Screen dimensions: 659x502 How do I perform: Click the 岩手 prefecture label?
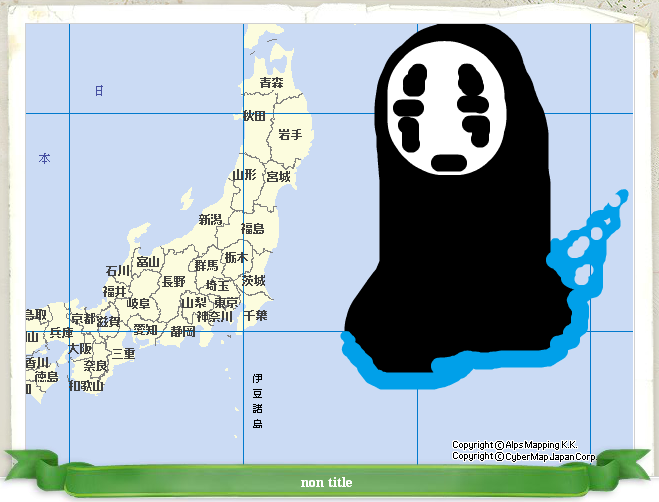pos(290,135)
